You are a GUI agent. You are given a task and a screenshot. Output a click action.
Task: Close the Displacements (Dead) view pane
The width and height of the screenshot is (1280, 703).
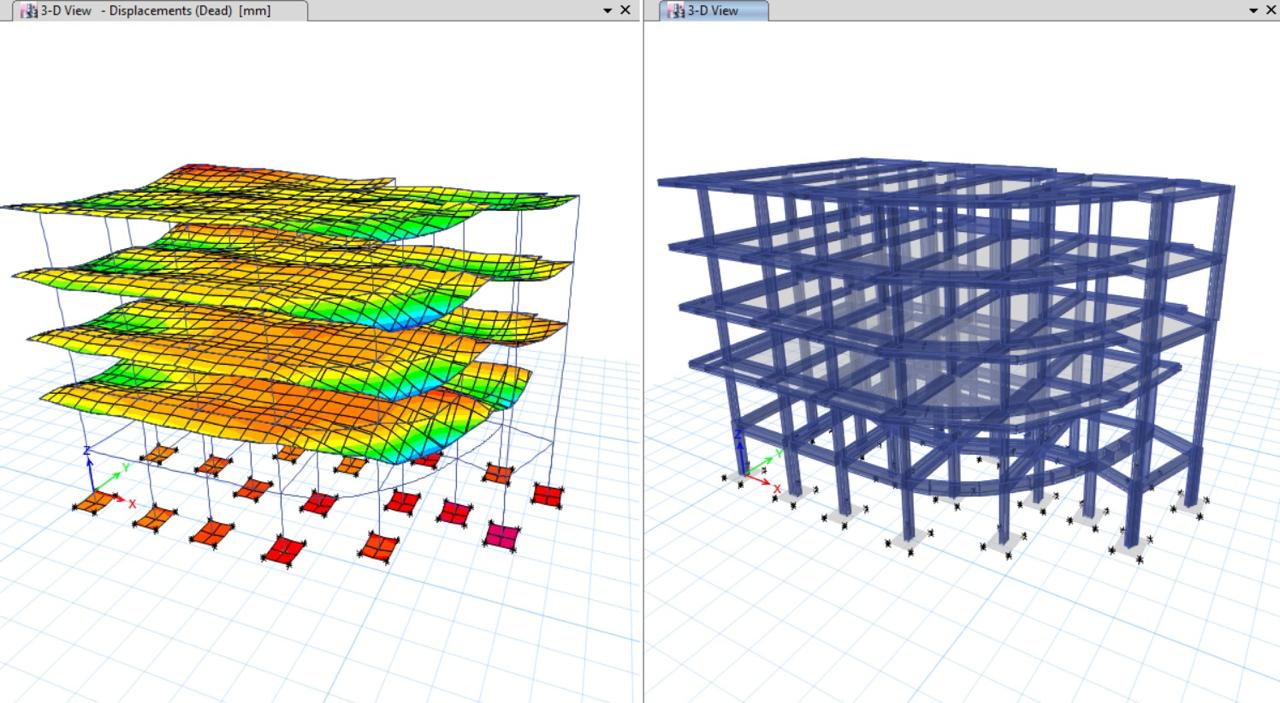pyautogui.click(x=625, y=10)
